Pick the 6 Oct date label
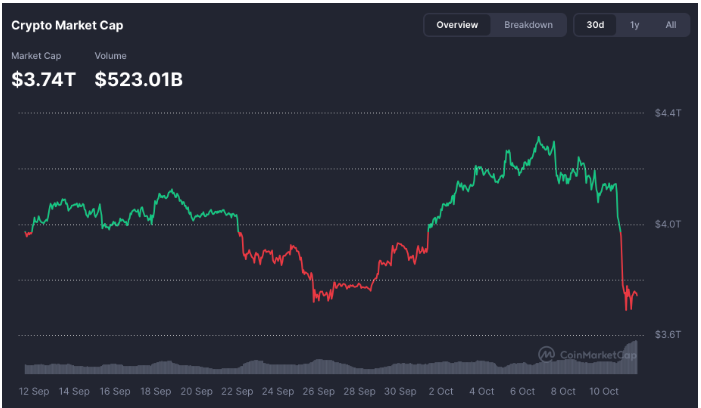This screenshot has height=408, width=701. [x=523, y=391]
